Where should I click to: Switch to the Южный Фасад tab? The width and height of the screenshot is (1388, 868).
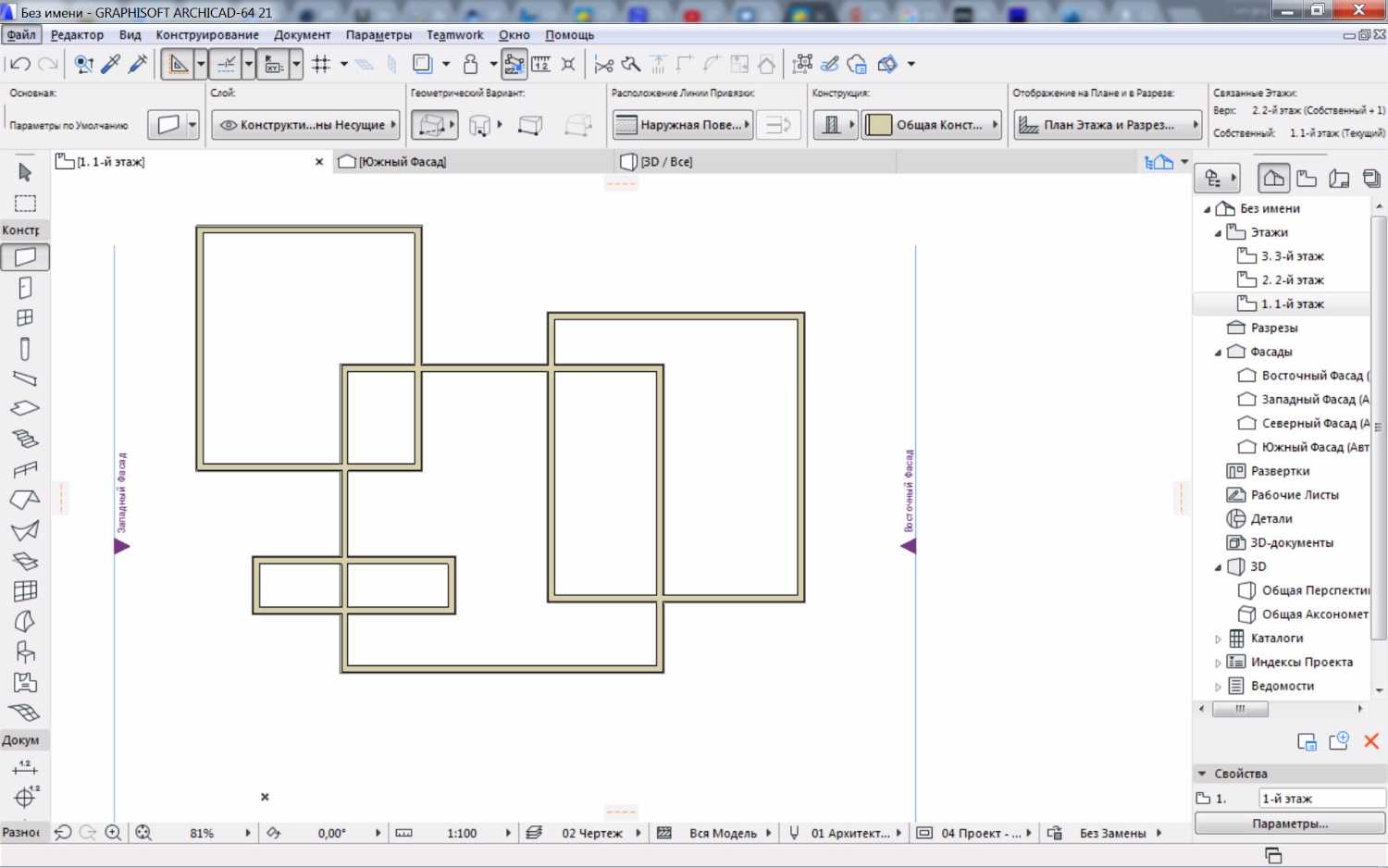402,162
